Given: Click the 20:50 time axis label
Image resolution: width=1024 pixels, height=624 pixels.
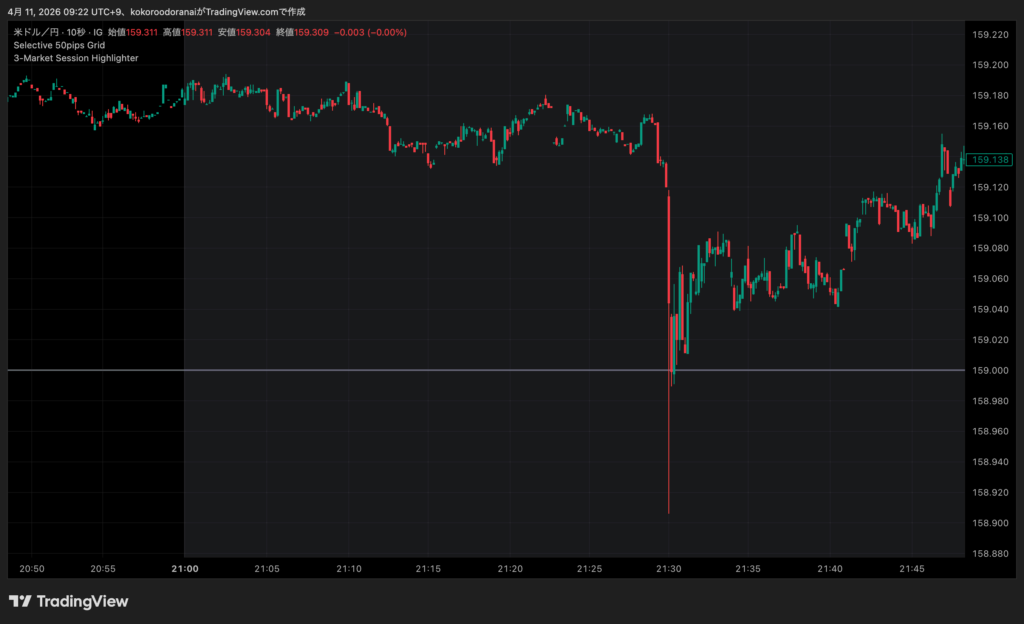Looking at the screenshot, I should (x=32, y=569).
